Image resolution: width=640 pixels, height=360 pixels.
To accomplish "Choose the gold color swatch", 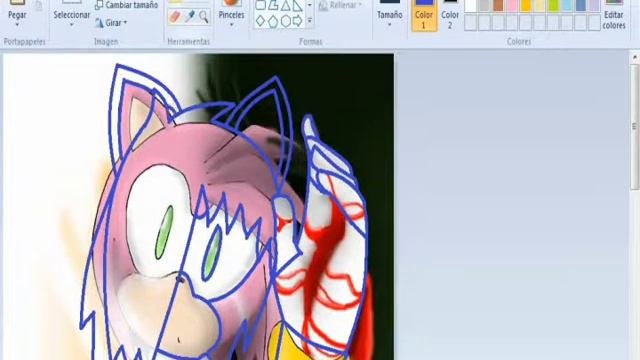I will coord(526,5).
